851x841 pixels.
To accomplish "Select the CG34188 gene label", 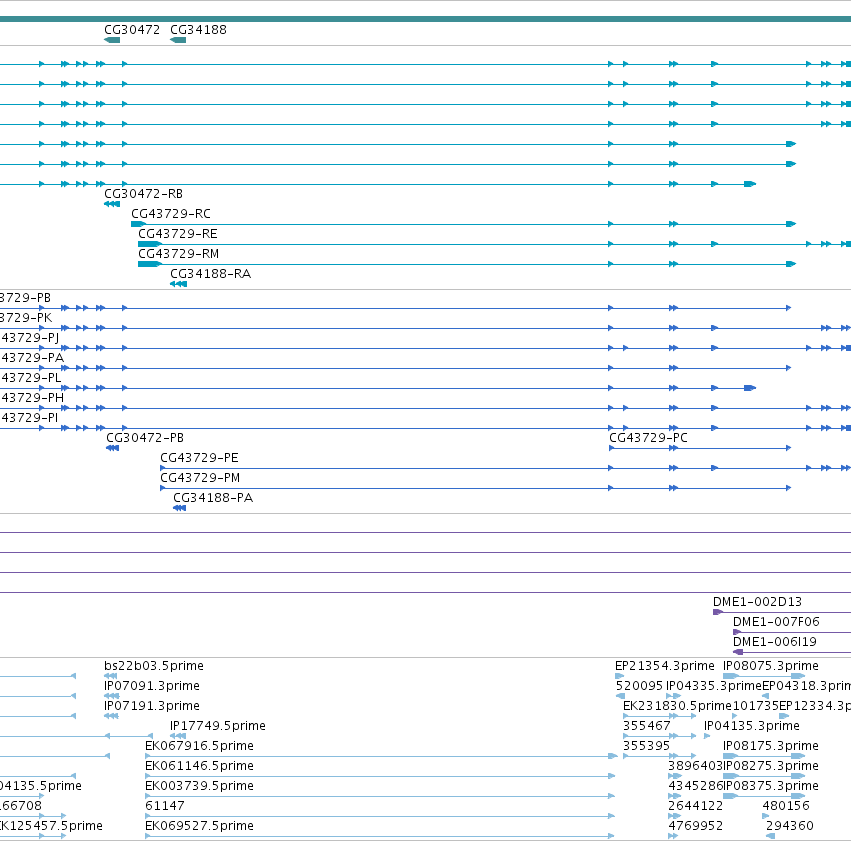I will click(x=198, y=30).
